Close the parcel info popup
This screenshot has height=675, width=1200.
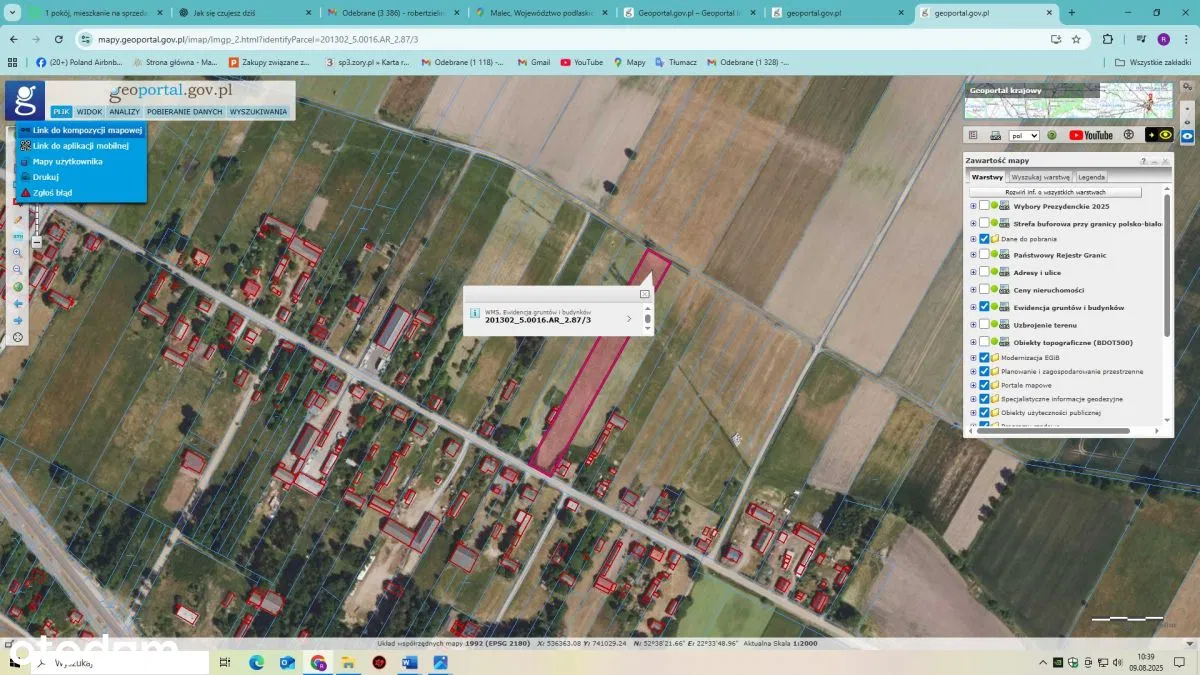[645, 294]
